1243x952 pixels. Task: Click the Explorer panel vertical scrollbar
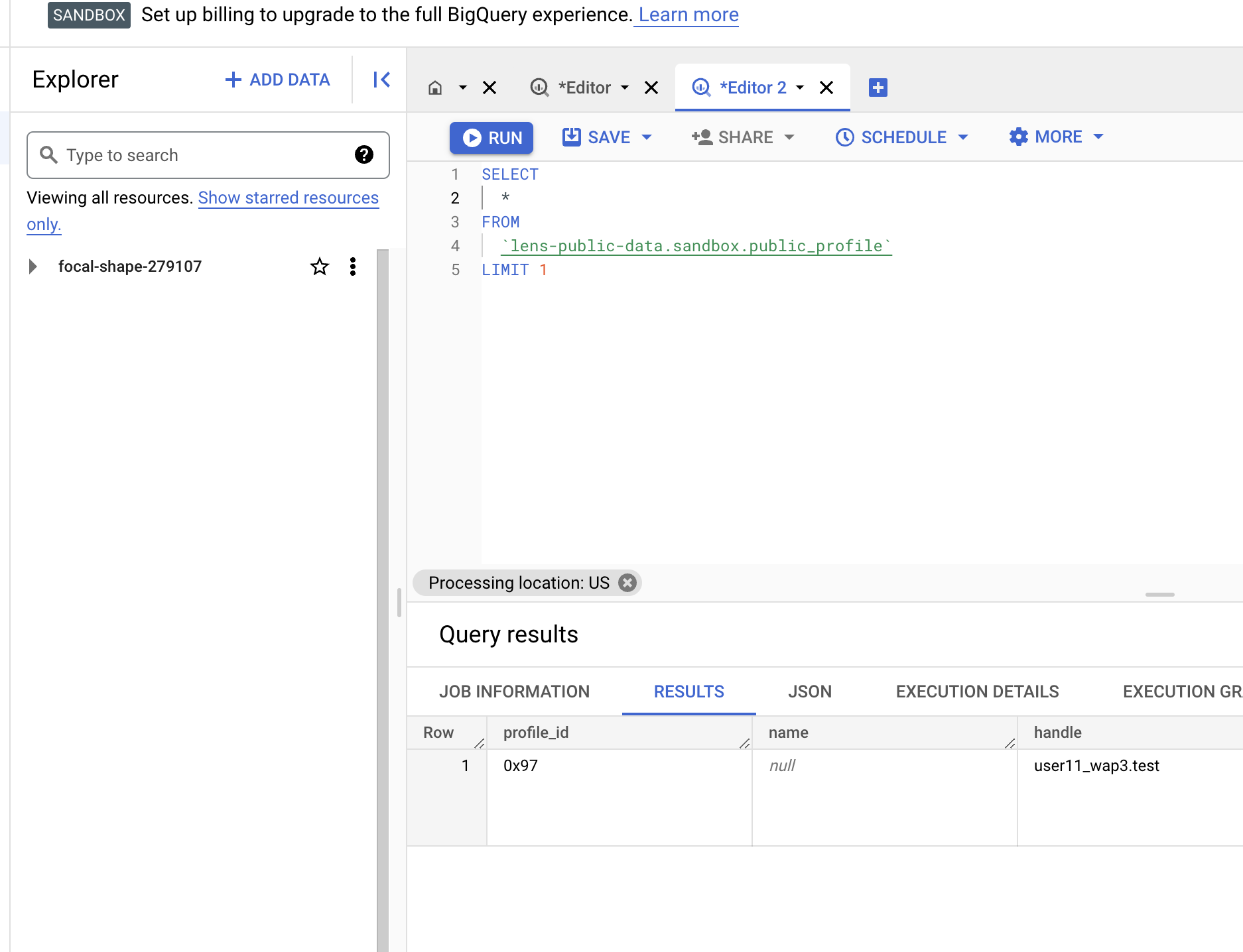383,600
